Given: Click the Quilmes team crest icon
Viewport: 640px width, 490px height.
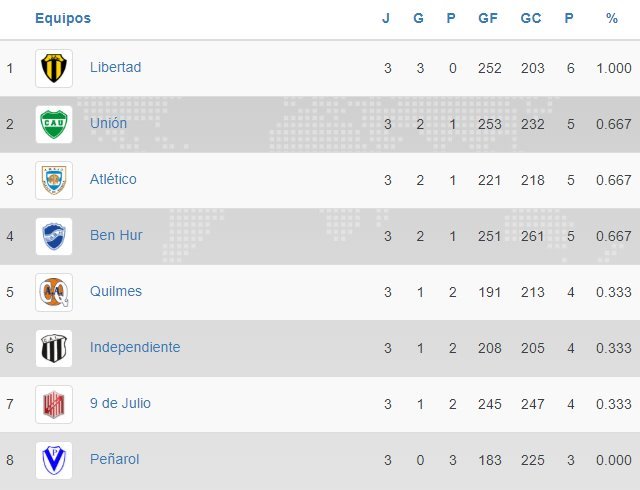Looking at the screenshot, I should [x=54, y=292].
